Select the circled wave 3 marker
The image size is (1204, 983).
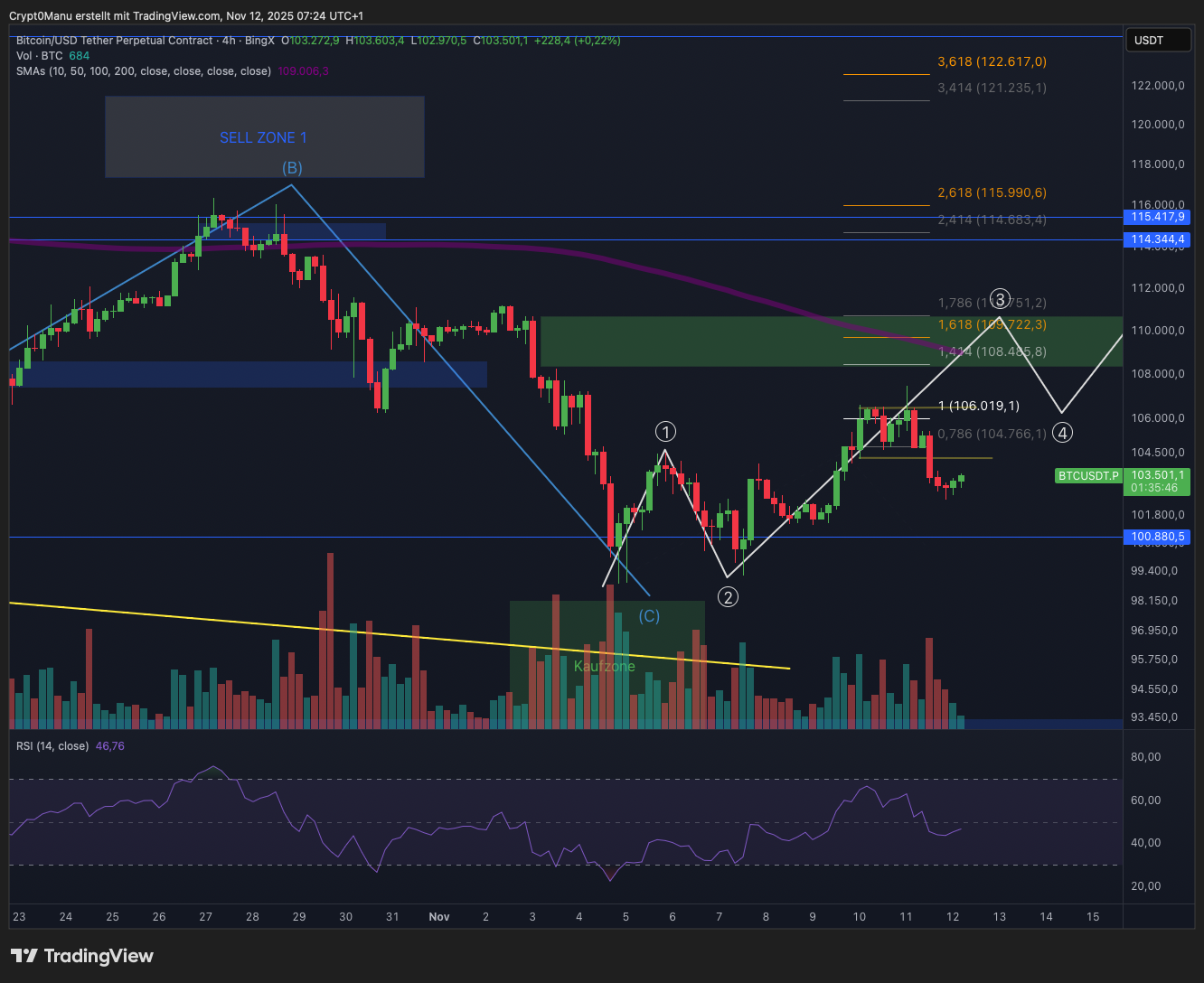(999, 299)
